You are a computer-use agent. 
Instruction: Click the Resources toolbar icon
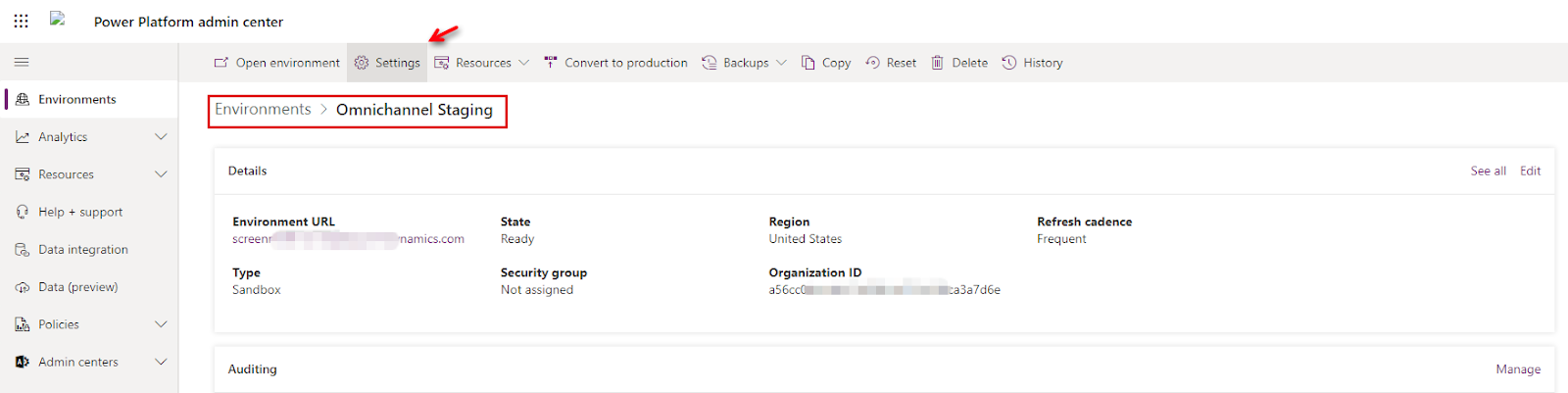tap(442, 63)
